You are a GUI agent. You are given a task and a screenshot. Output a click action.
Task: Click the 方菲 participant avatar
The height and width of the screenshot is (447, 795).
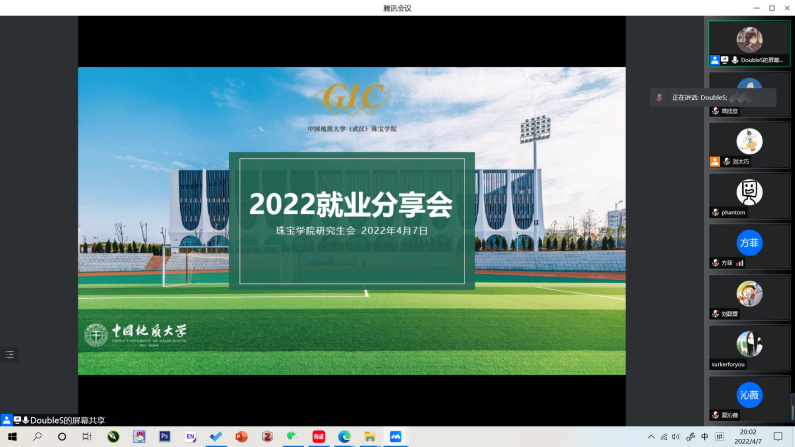point(749,241)
